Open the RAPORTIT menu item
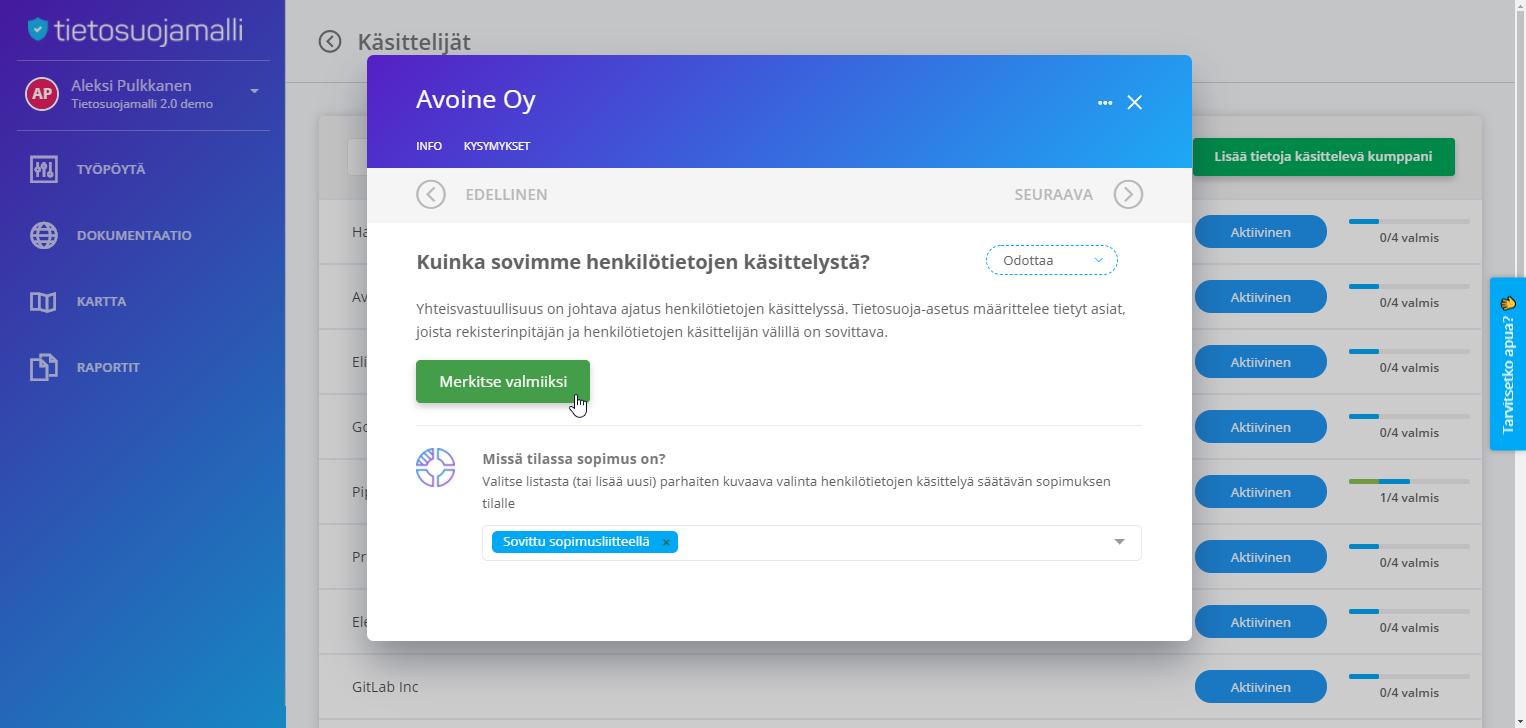Image resolution: width=1526 pixels, height=728 pixels. coord(108,368)
